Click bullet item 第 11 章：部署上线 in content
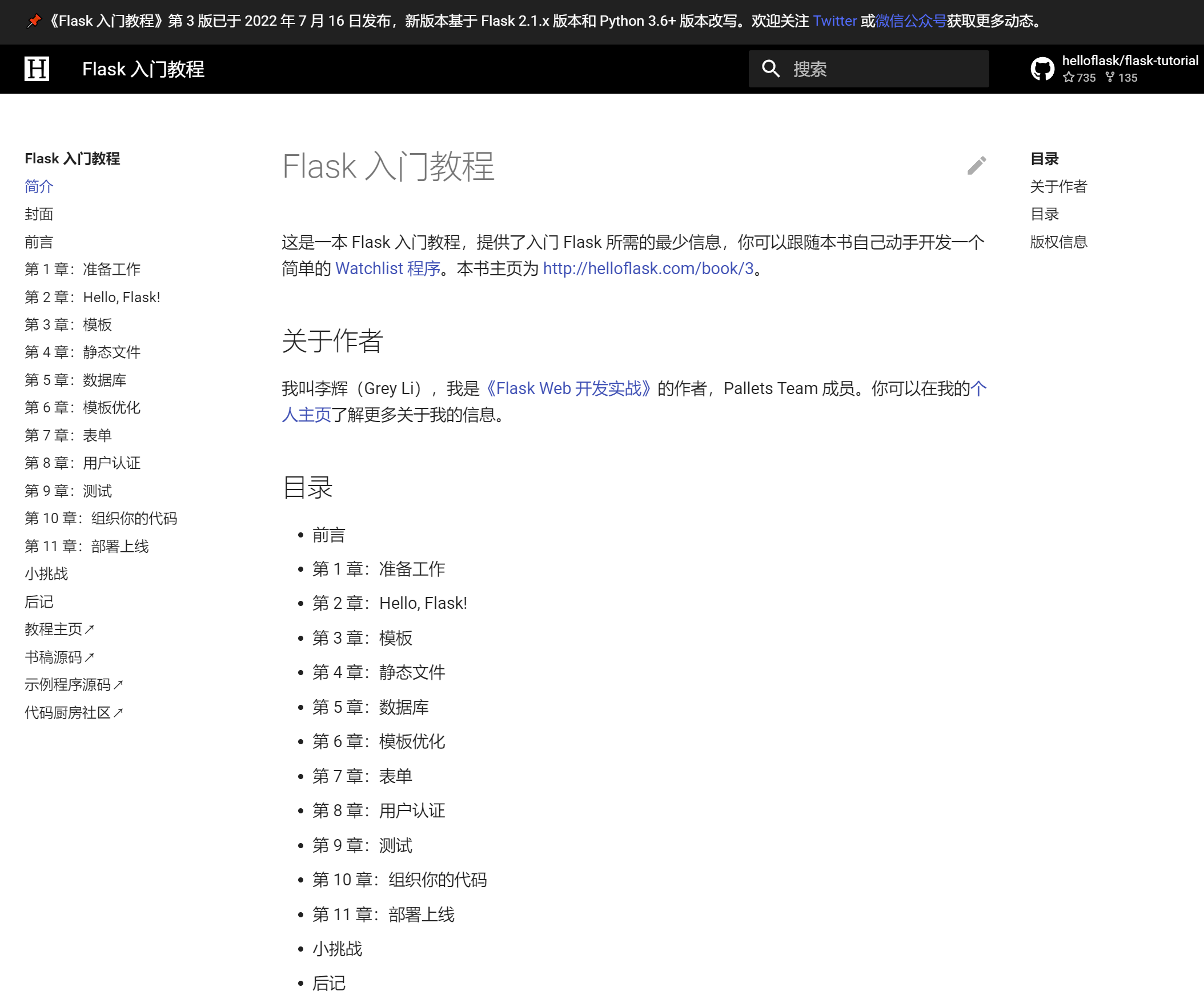Viewport: 1204px width, 1007px height. (x=384, y=914)
